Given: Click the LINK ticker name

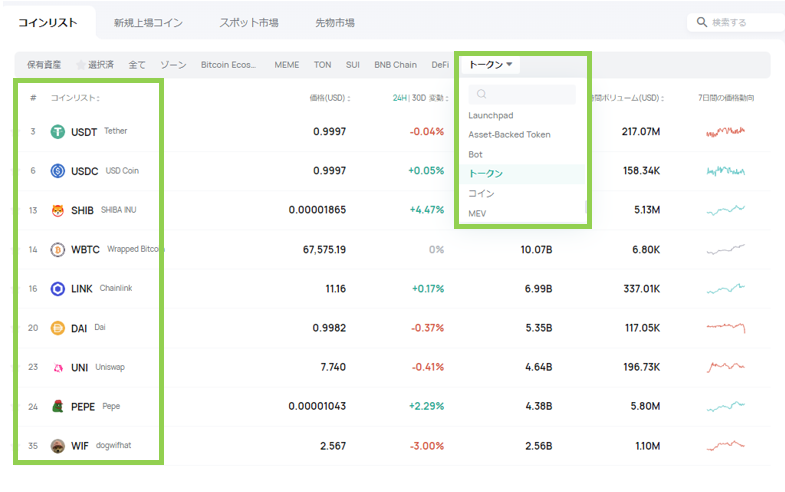Looking at the screenshot, I should coord(82,289).
